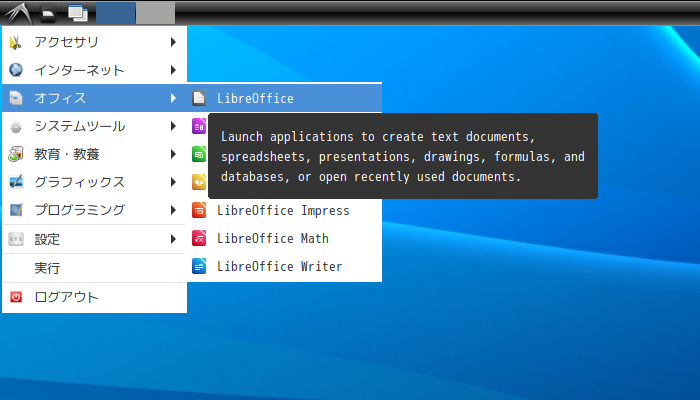Click the drawing icon beside グラフィックス

coord(16,182)
